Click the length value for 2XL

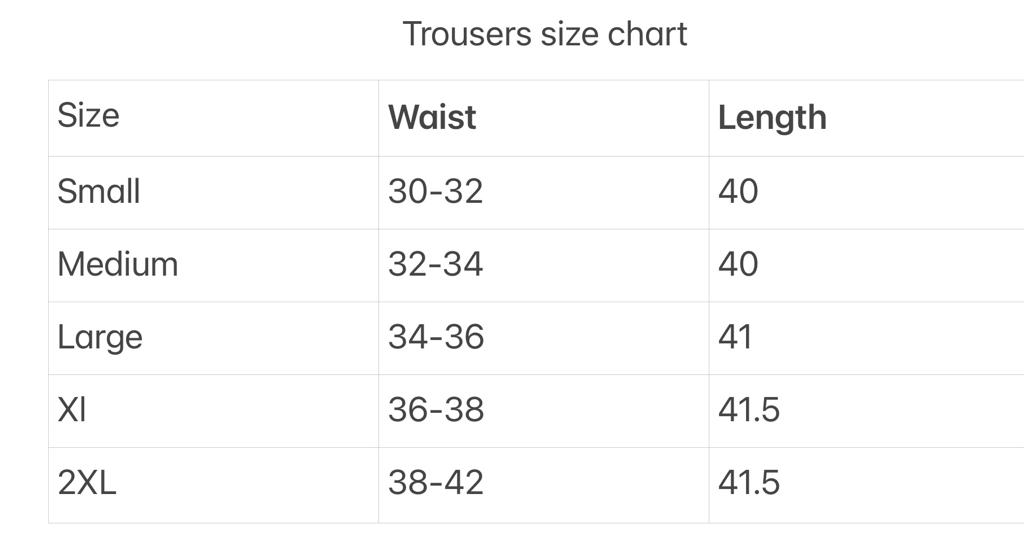(748, 482)
